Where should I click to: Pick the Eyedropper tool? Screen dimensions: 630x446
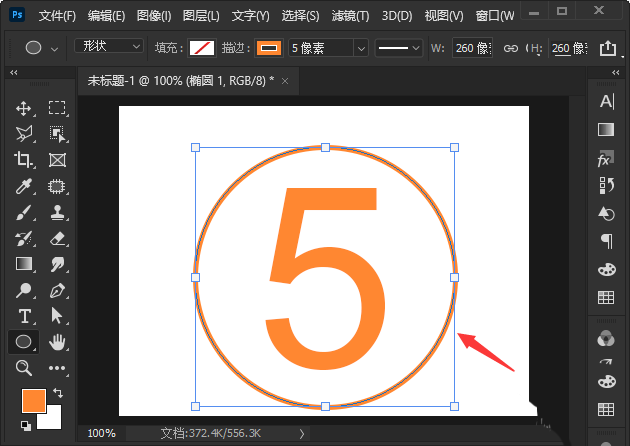24,185
